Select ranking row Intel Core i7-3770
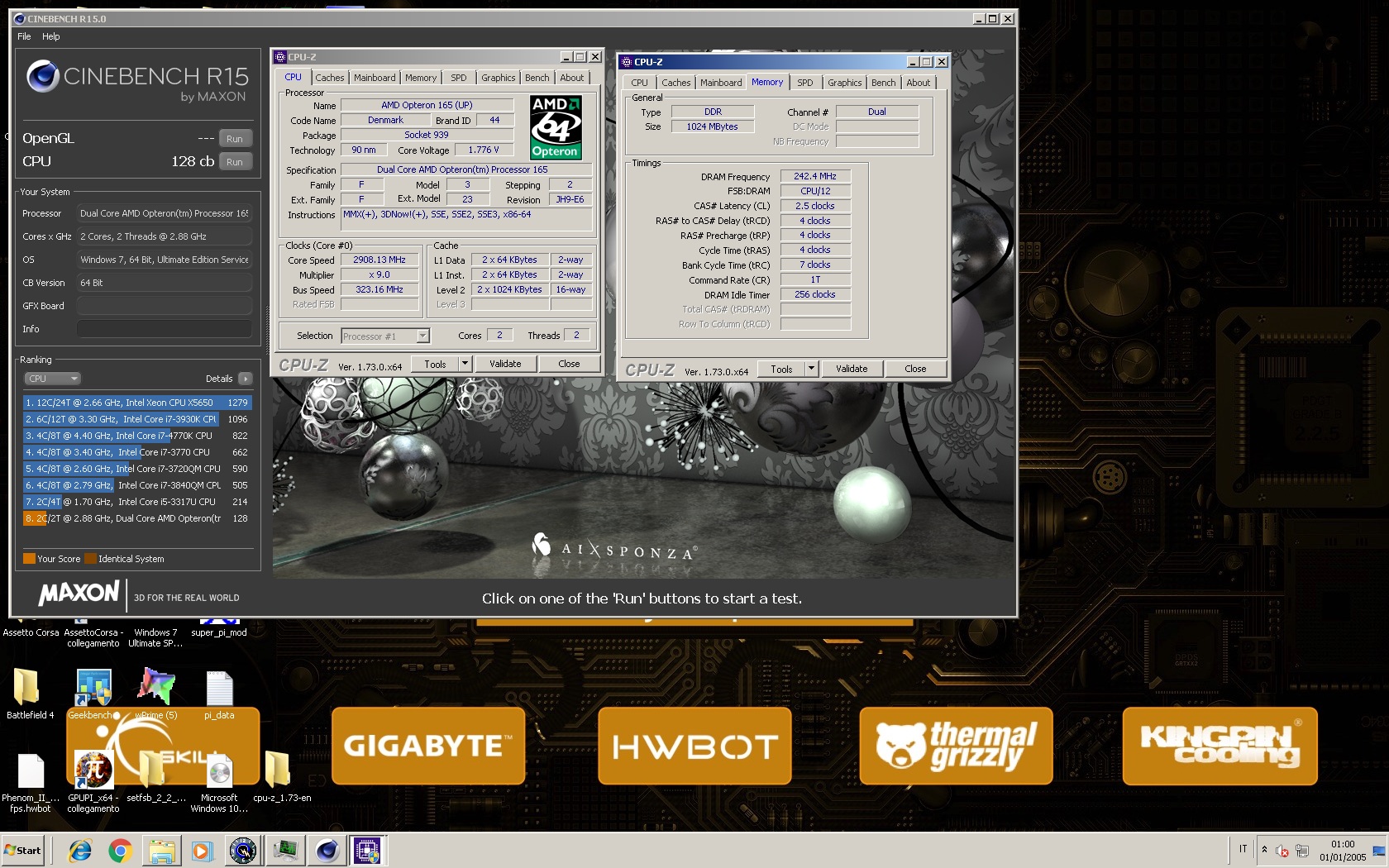This screenshot has width=1389, height=868. point(137,452)
